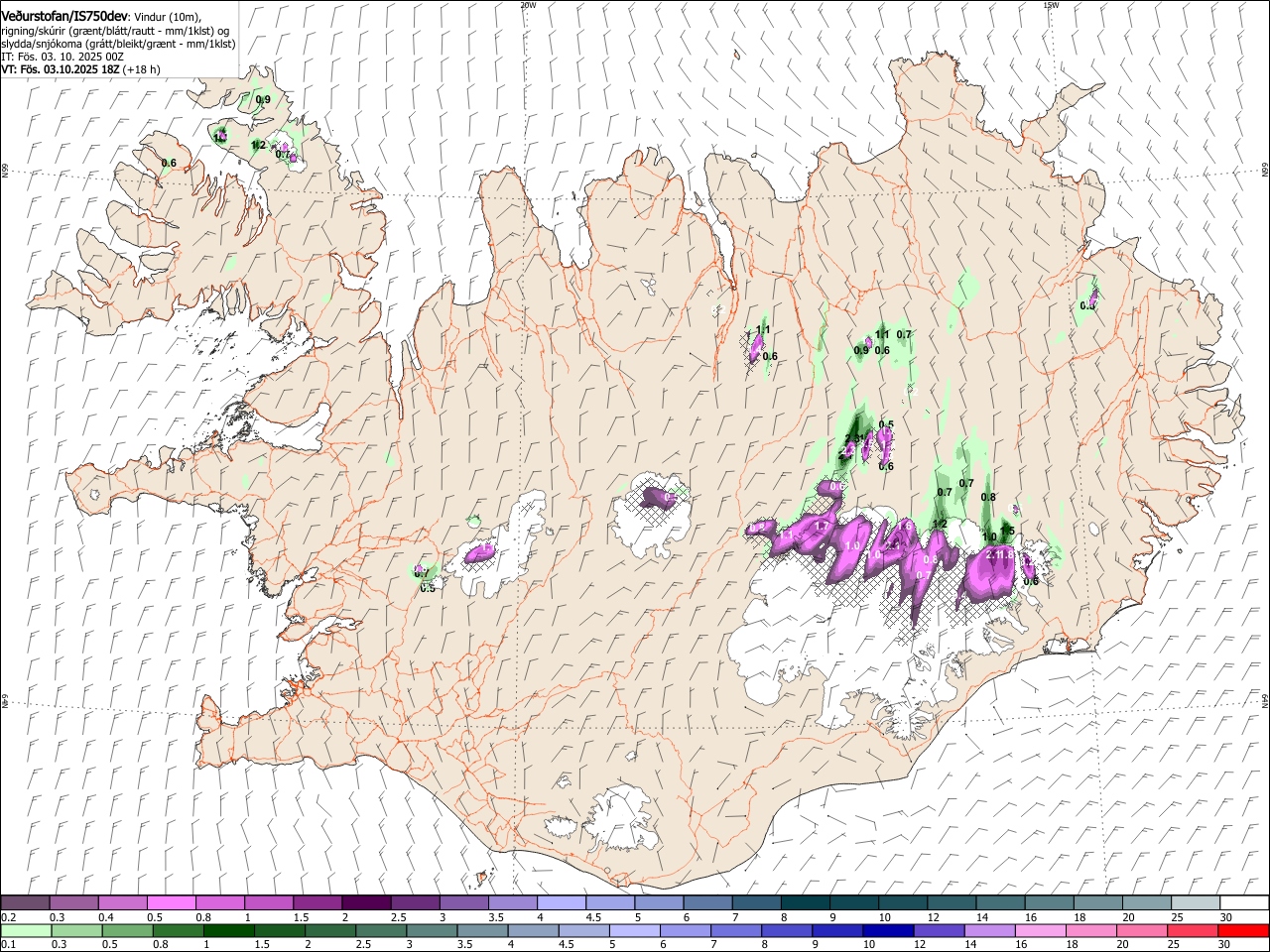The image size is (1270, 952).
Task: Click the 20W longitude label
Action: point(528,5)
